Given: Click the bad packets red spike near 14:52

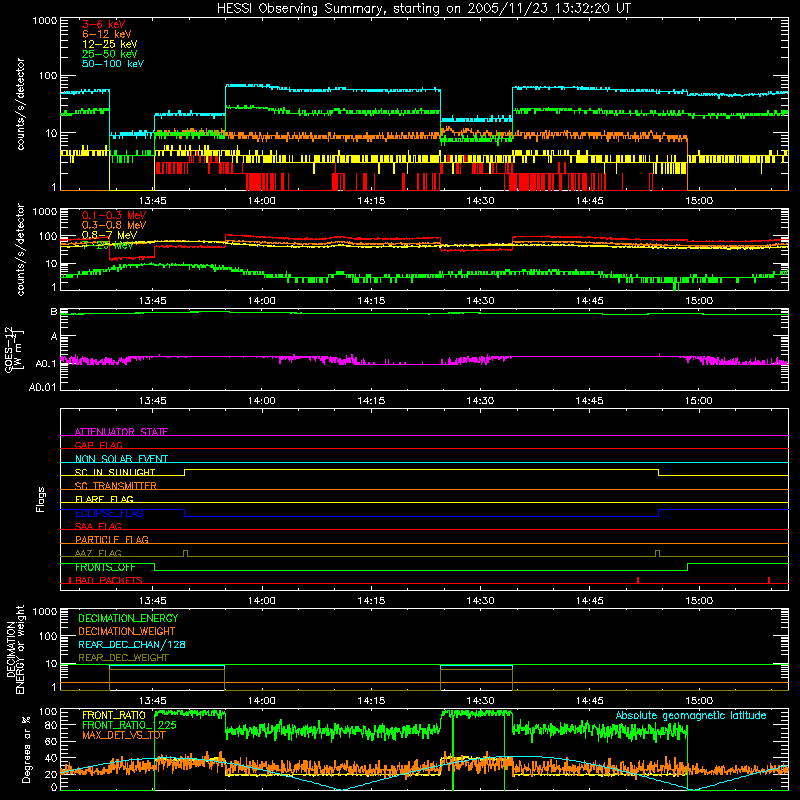Looking at the screenshot, I should 638,580.
